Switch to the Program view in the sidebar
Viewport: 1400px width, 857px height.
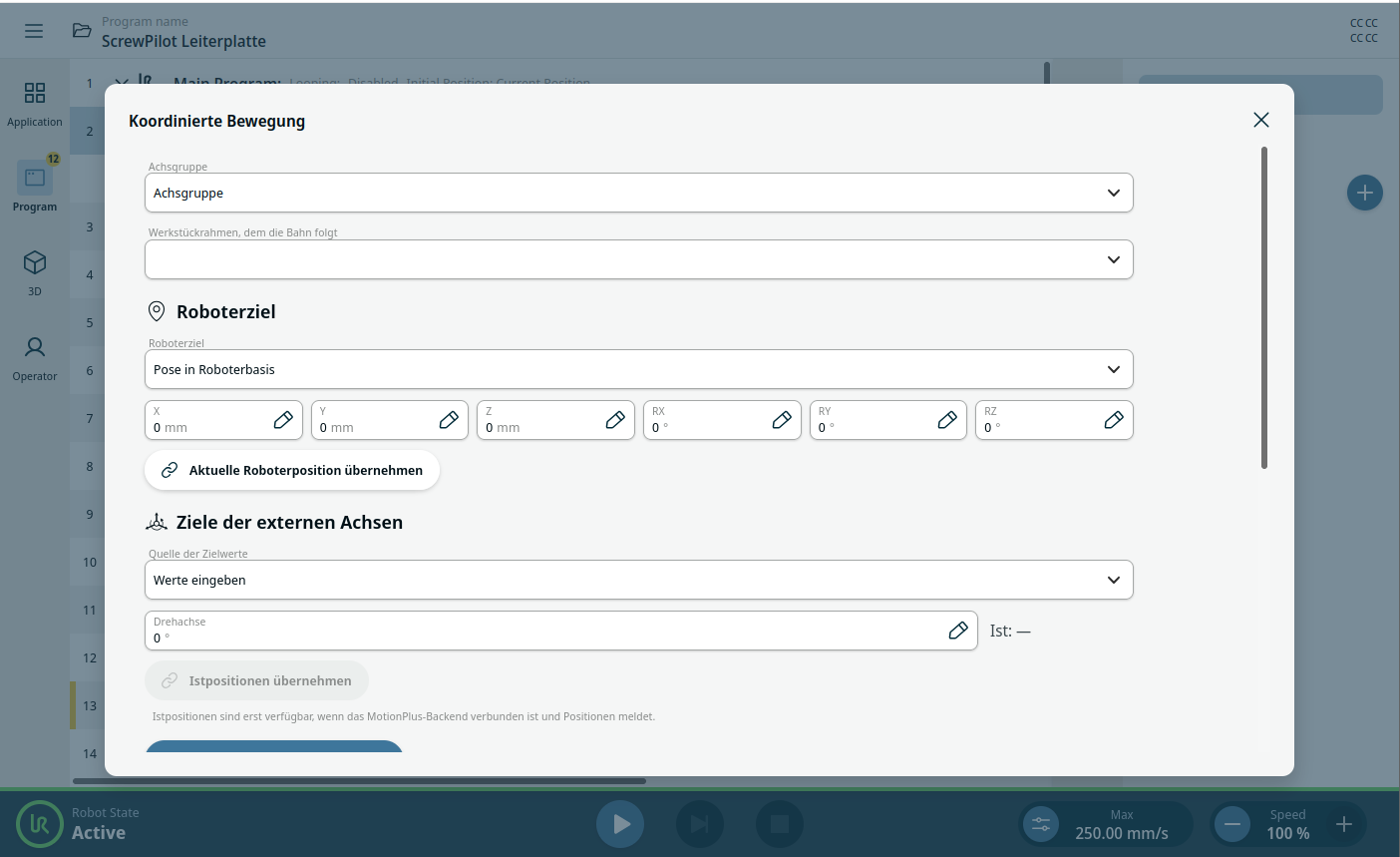click(35, 187)
